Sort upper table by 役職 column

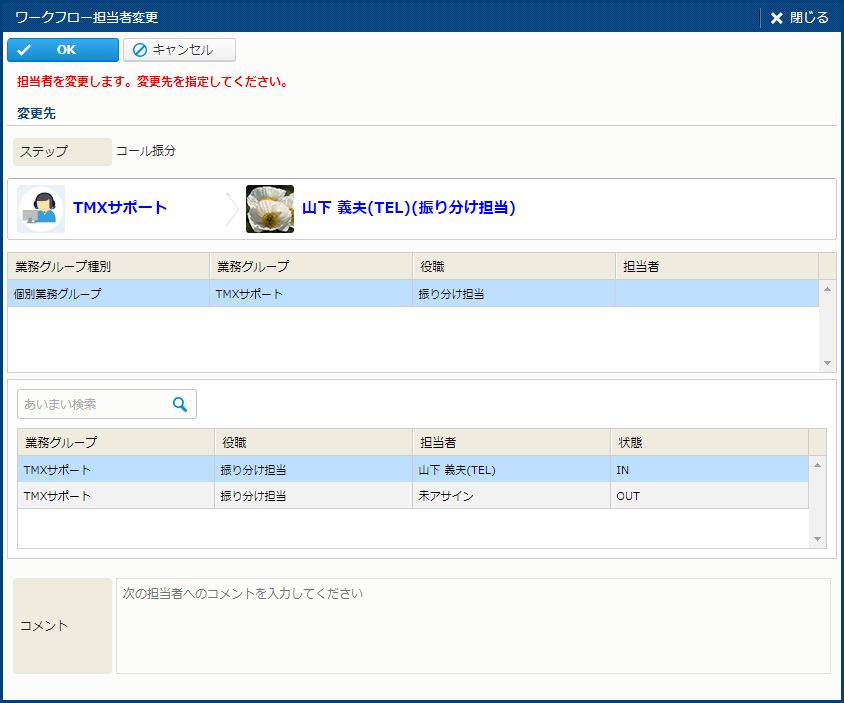(513, 266)
